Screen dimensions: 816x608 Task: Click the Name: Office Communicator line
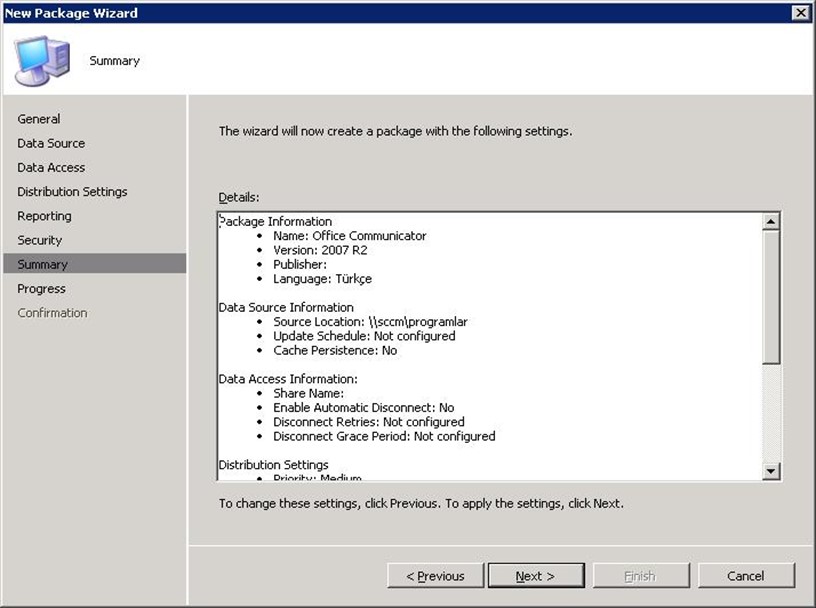349,236
